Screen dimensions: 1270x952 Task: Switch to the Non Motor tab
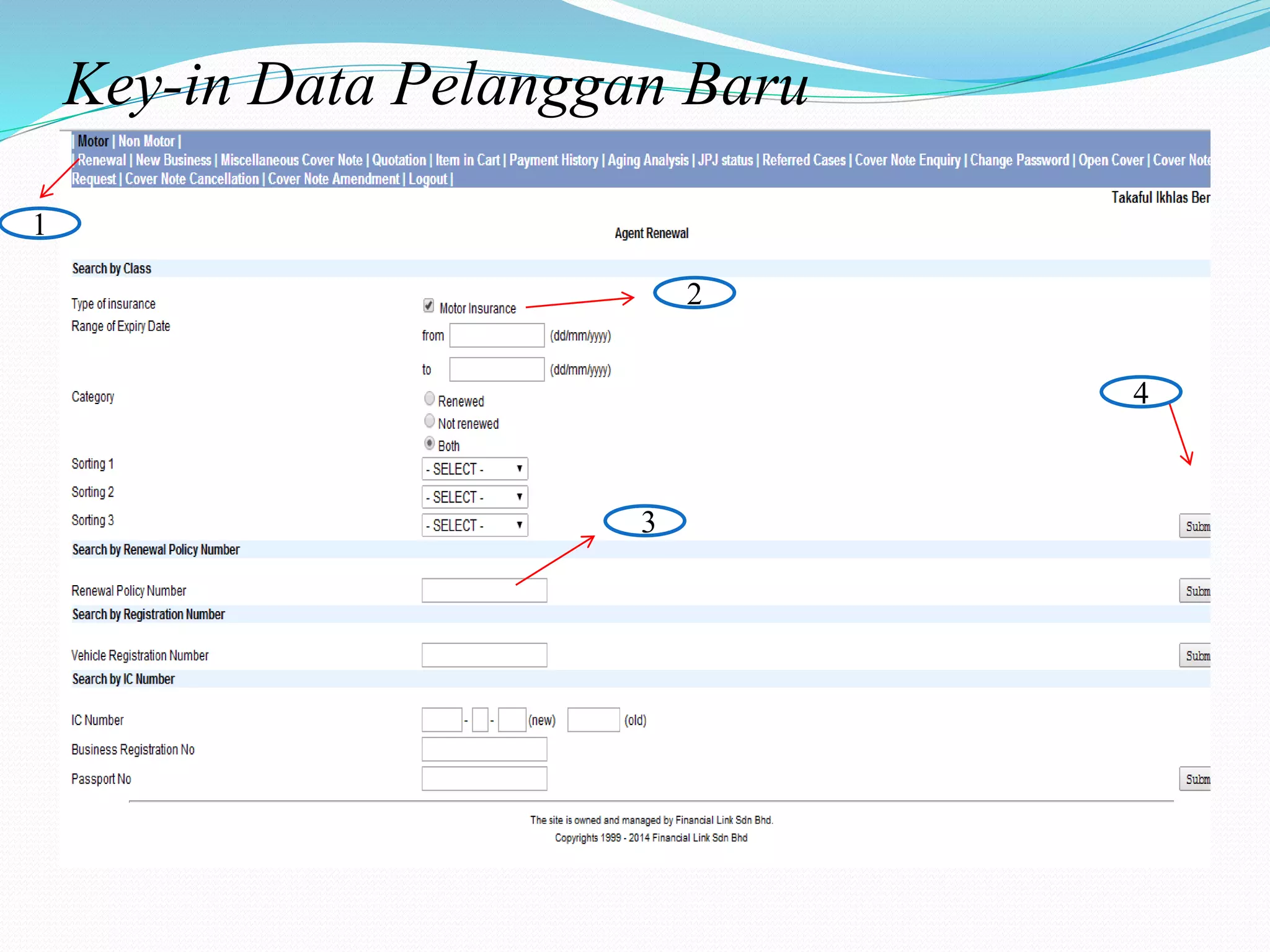(x=146, y=141)
